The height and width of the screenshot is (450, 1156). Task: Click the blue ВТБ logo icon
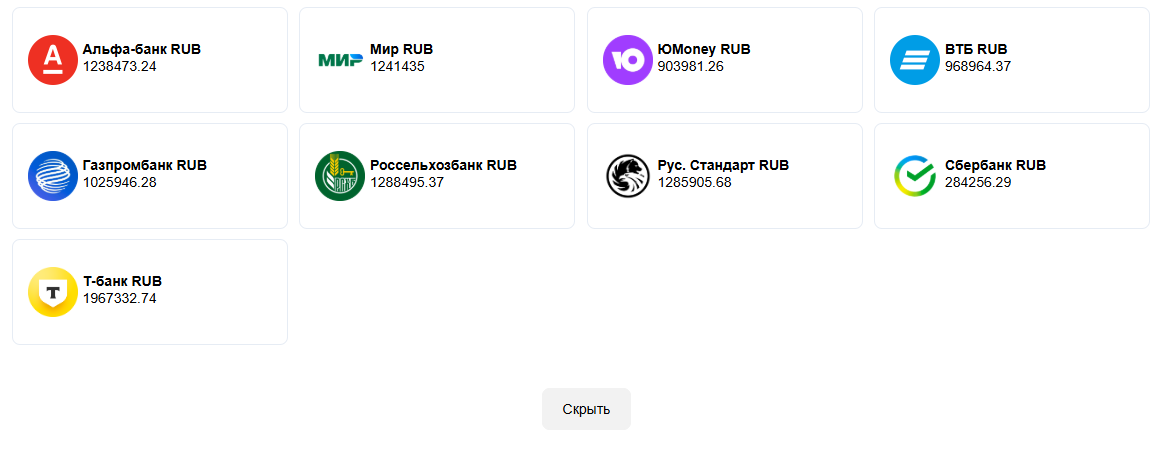coord(915,60)
